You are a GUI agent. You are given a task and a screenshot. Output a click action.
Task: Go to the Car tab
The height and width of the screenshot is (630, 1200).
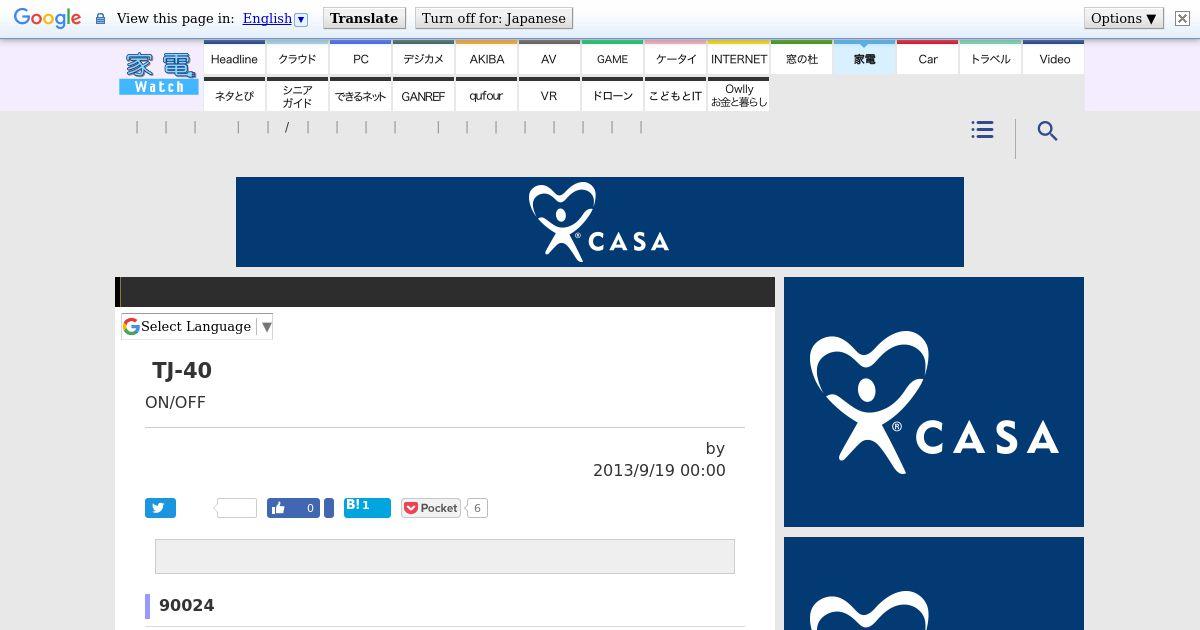[927, 58]
